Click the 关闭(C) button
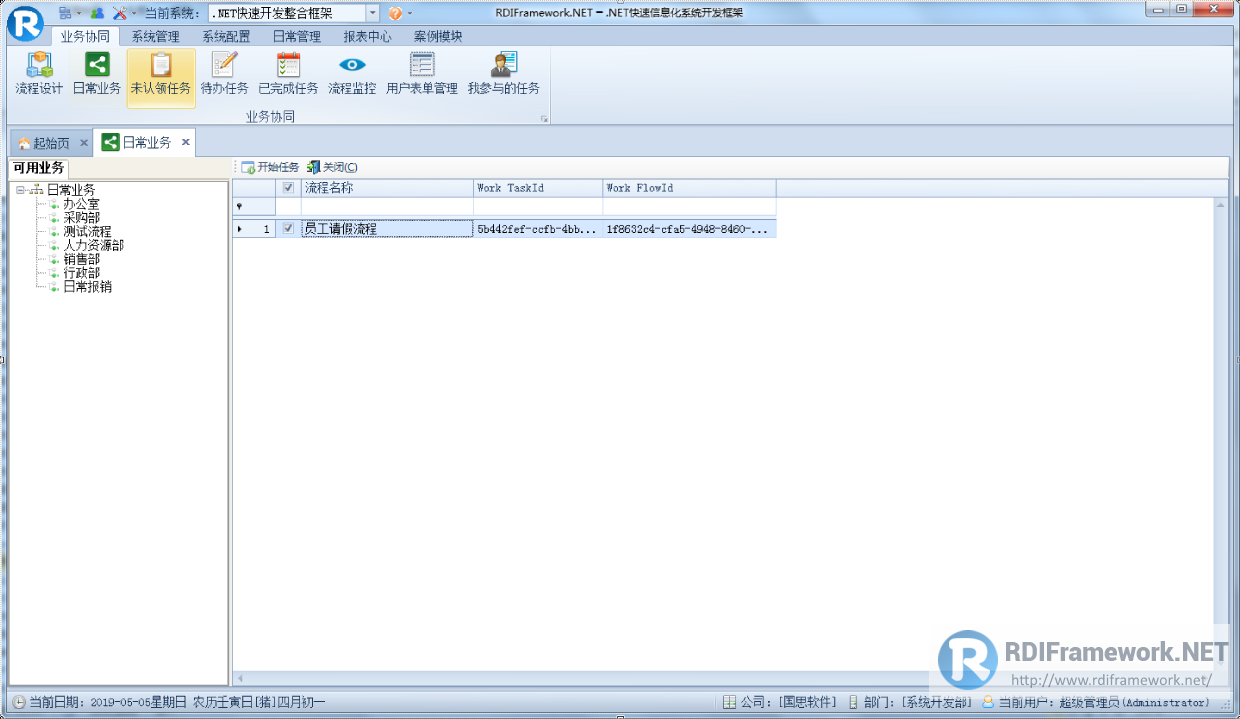This screenshot has height=719, width=1240. [333, 167]
